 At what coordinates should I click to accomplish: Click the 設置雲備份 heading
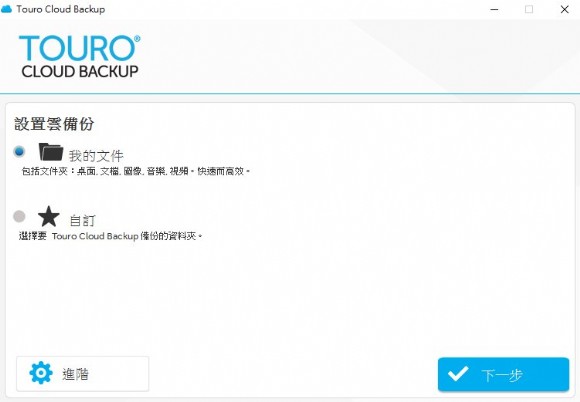point(54,124)
